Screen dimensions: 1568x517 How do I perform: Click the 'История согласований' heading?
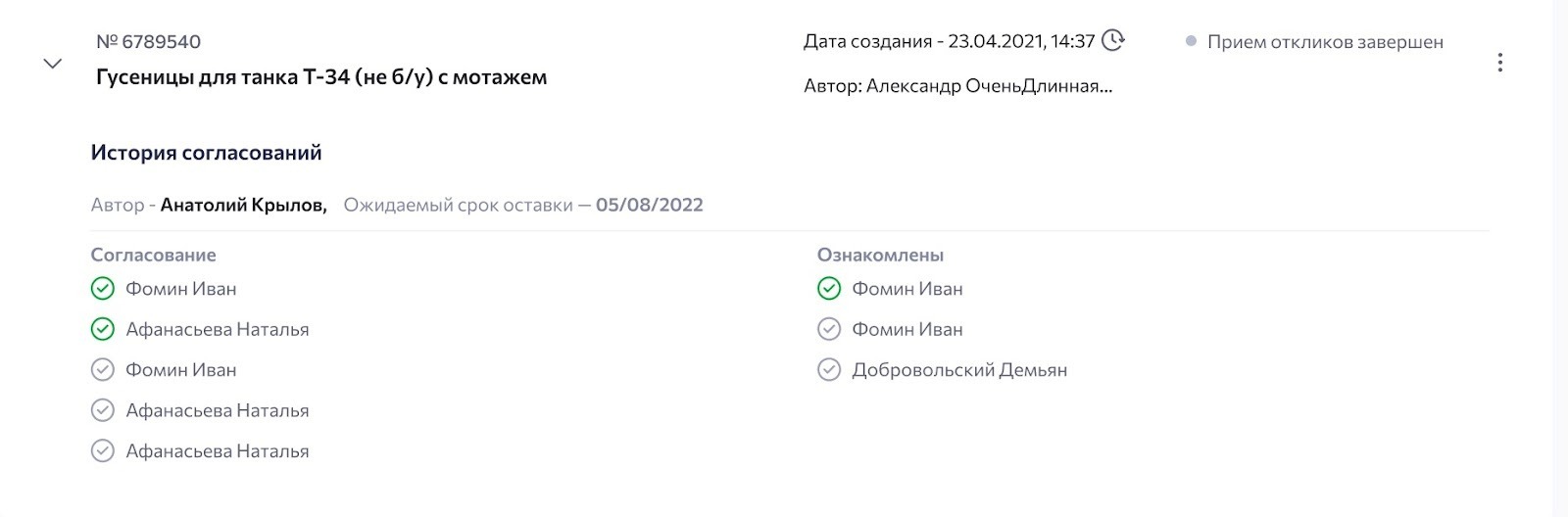click(x=206, y=153)
